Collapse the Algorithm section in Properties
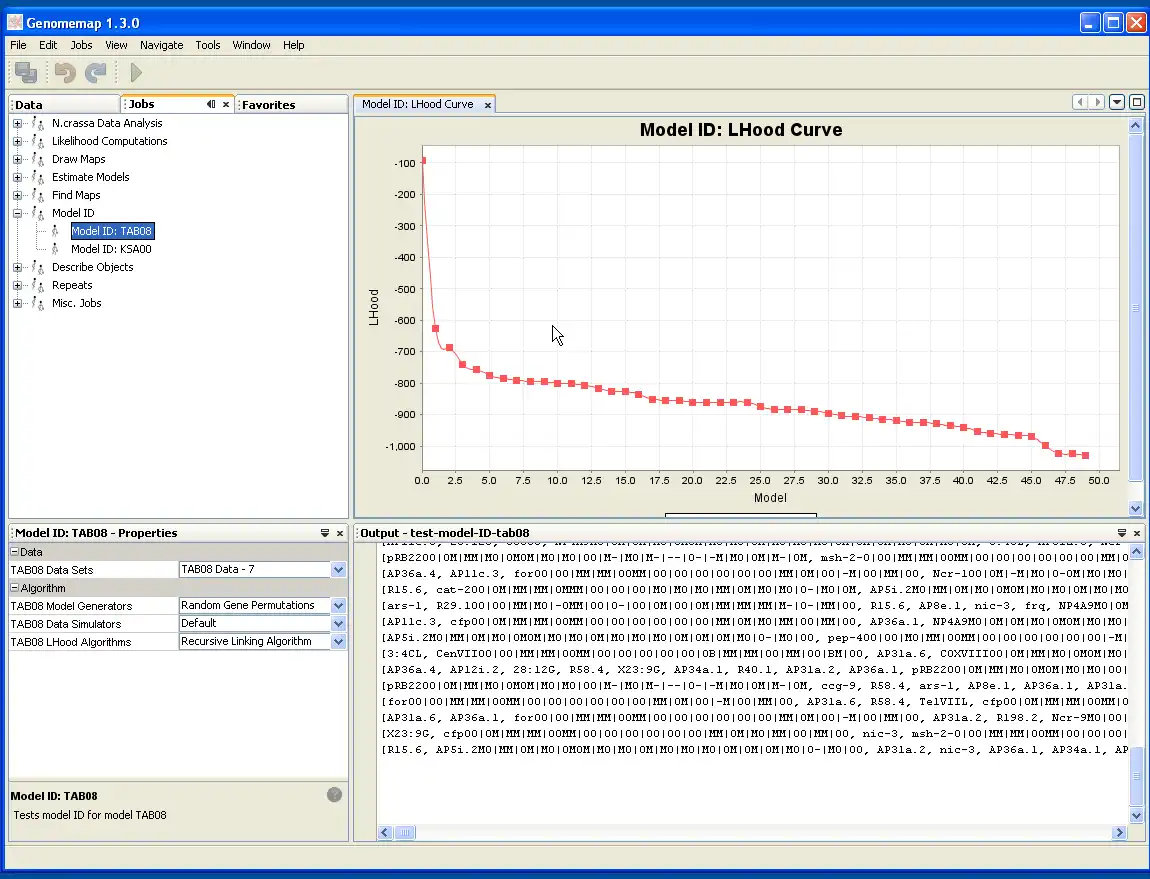Viewport: 1150px width, 879px height. pyautogui.click(x=15, y=588)
